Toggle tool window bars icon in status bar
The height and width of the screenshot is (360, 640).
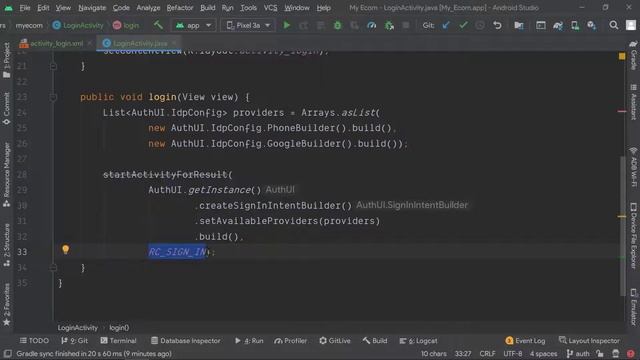(x=7, y=353)
